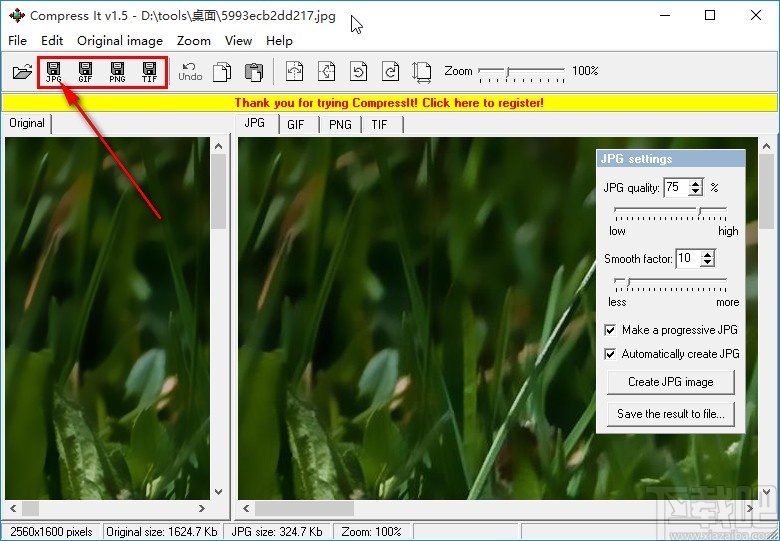Screen dimensions: 780x541
Task: Click the paste clipboard icon
Action: click(x=254, y=72)
